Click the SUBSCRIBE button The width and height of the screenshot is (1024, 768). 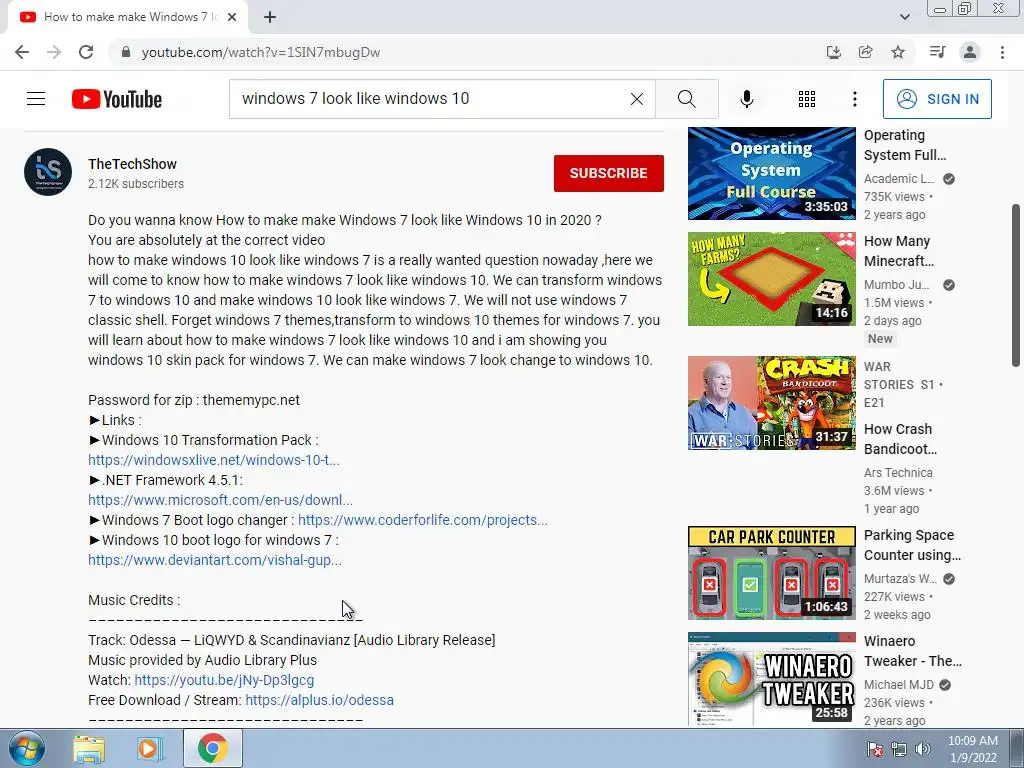coord(609,173)
